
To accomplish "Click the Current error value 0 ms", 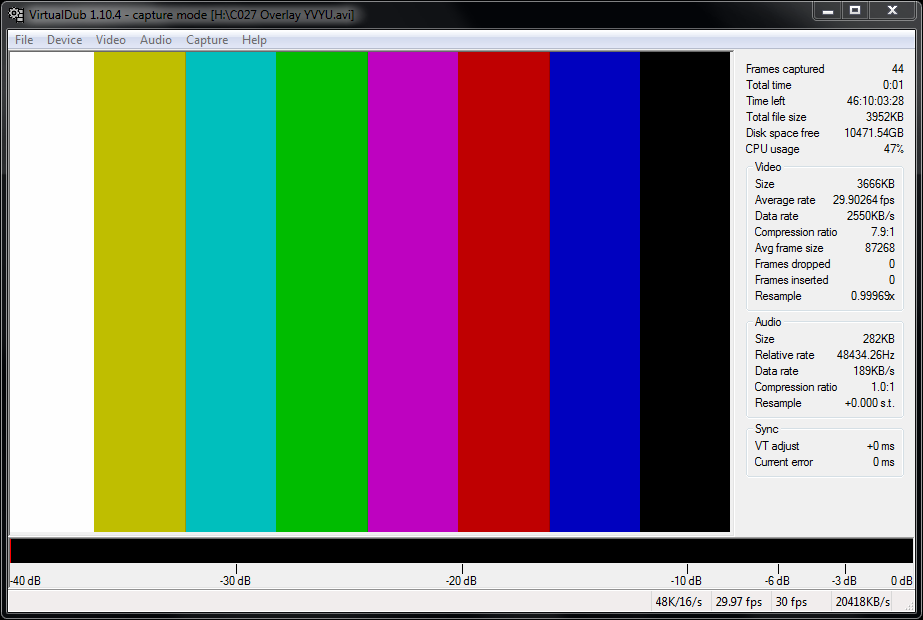I will (x=884, y=462).
